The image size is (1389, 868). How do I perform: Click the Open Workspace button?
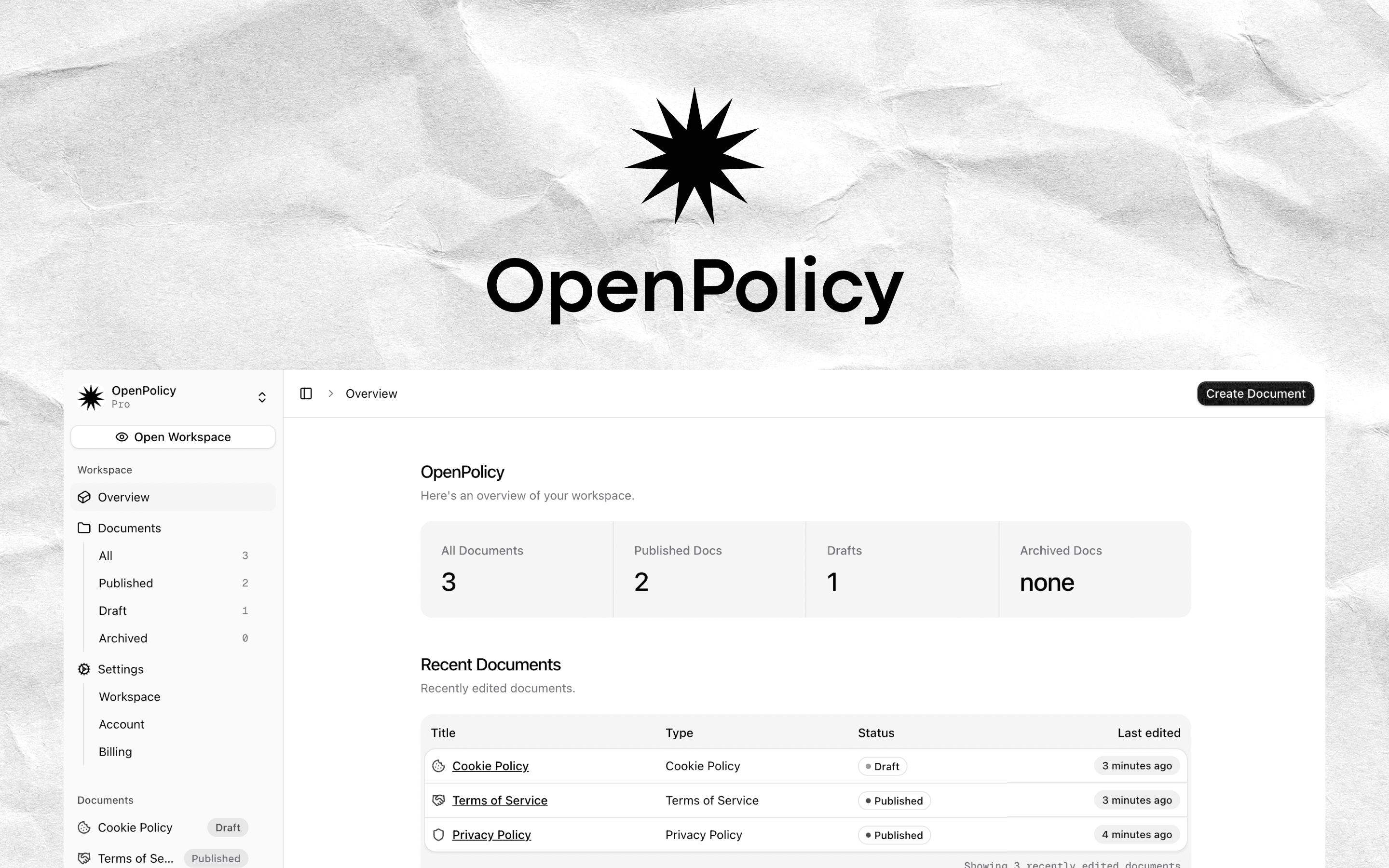tap(173, 437)
